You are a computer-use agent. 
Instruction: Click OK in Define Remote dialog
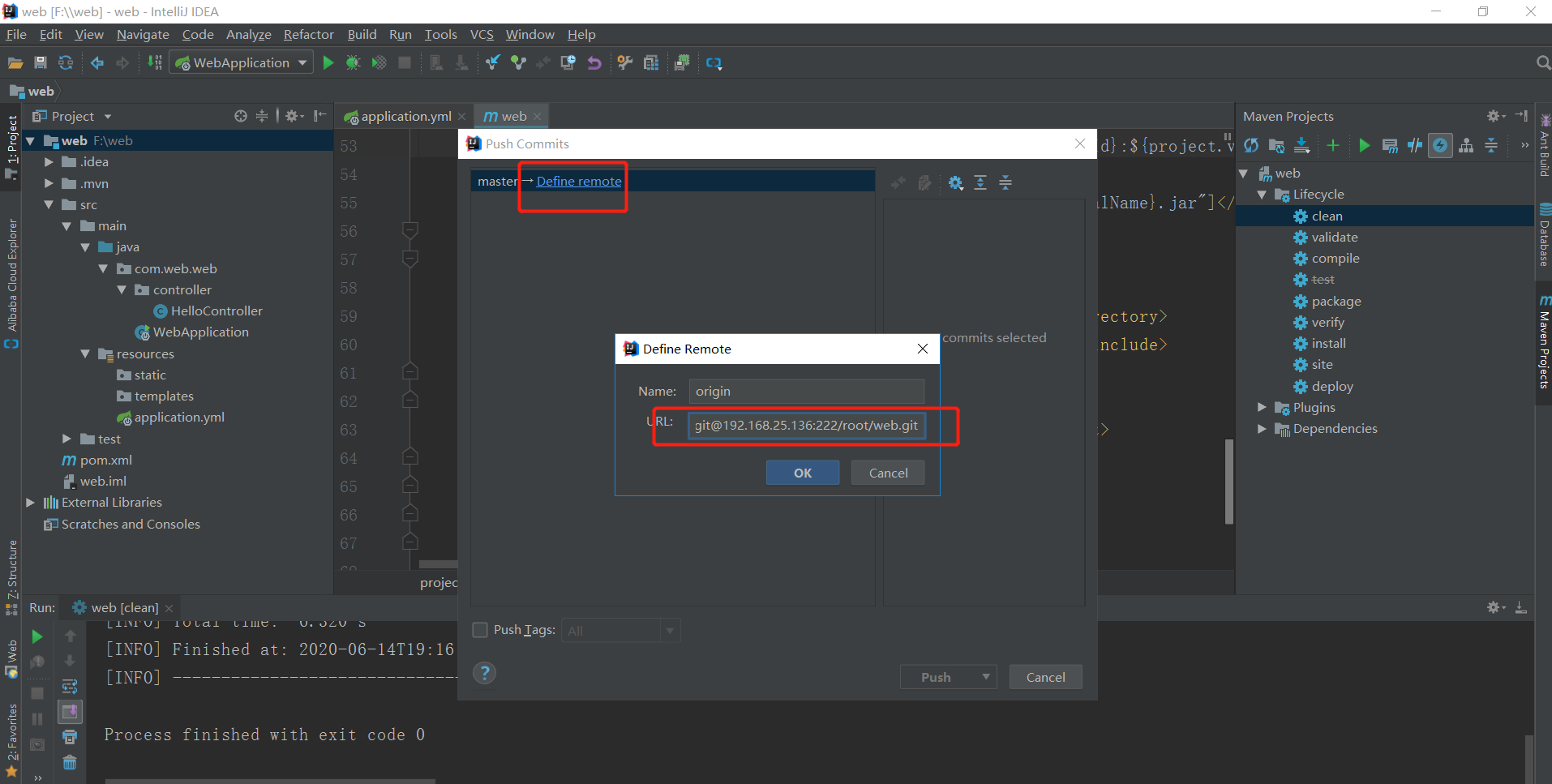[803, 473]
